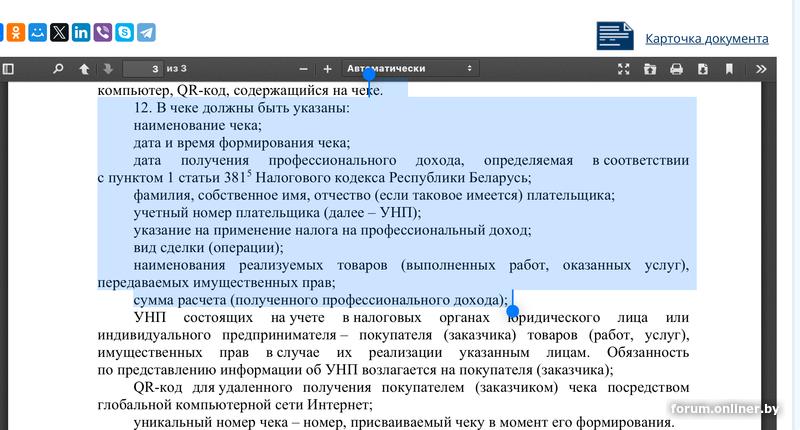Image resolution: width=800 pixels, height=430 pixels.
Task: Download the PDF document
Action: (702, 69)
